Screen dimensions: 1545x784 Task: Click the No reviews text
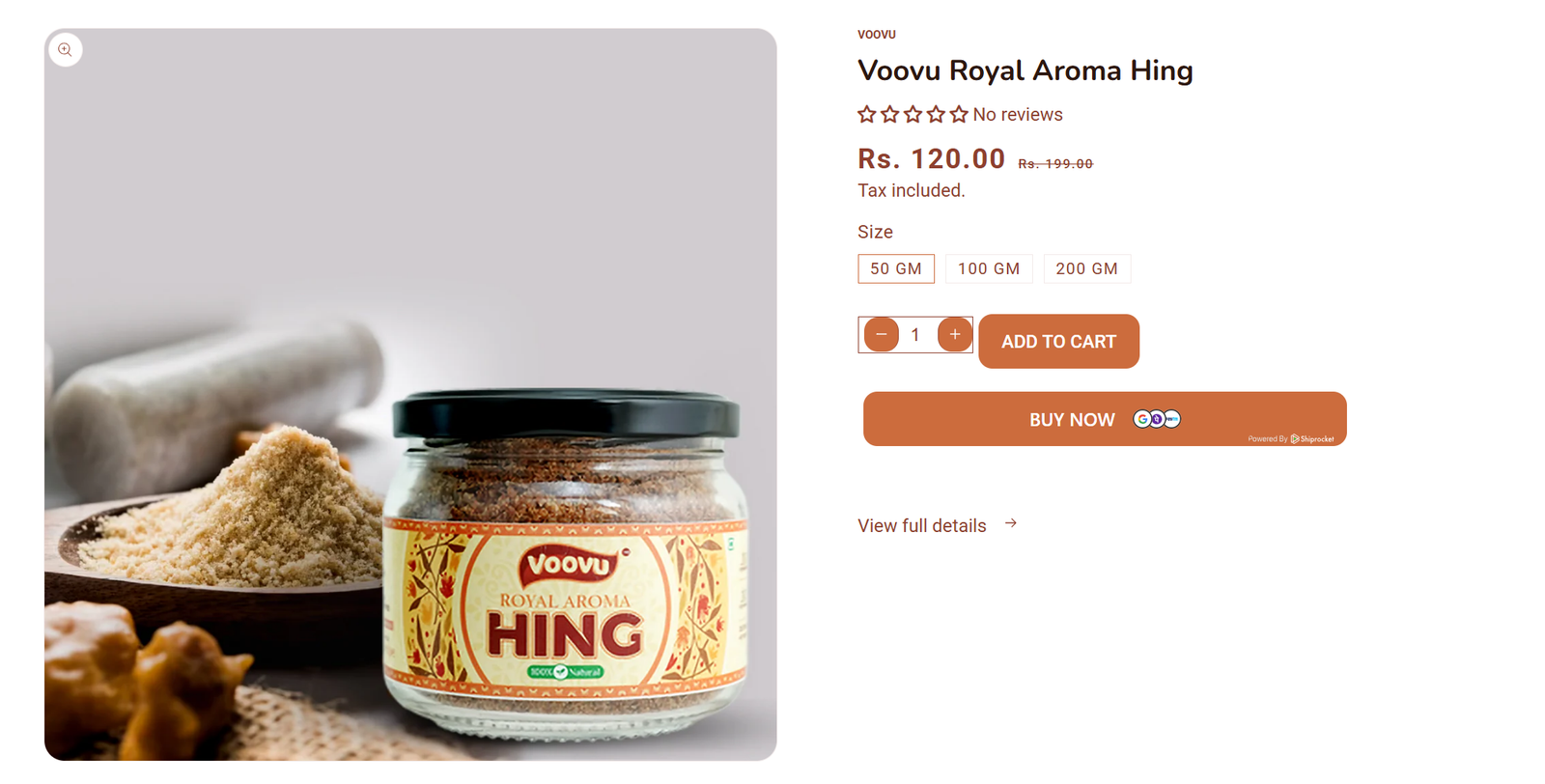[x=1018, y=114]
